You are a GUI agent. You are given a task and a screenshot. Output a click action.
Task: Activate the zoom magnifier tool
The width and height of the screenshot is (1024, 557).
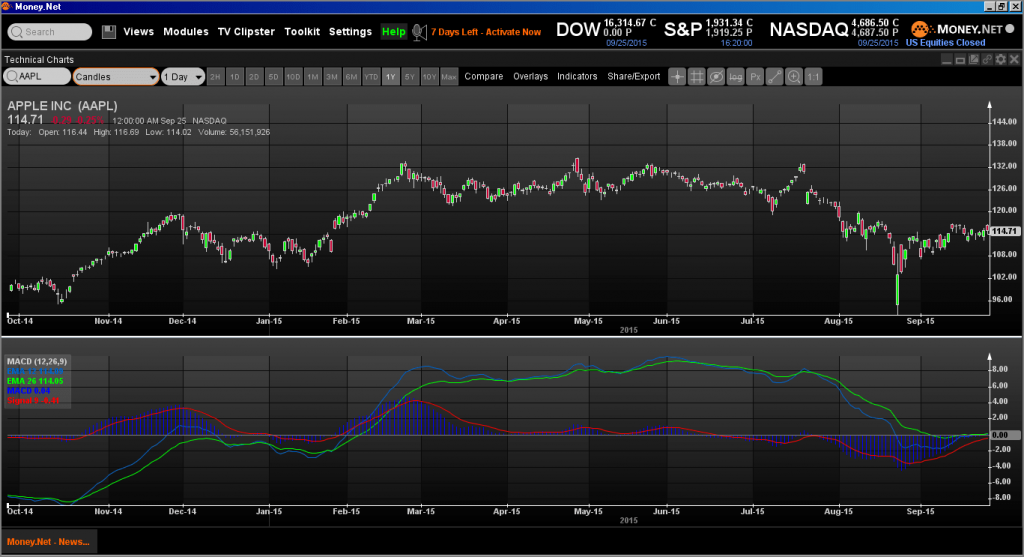(793, 77)
